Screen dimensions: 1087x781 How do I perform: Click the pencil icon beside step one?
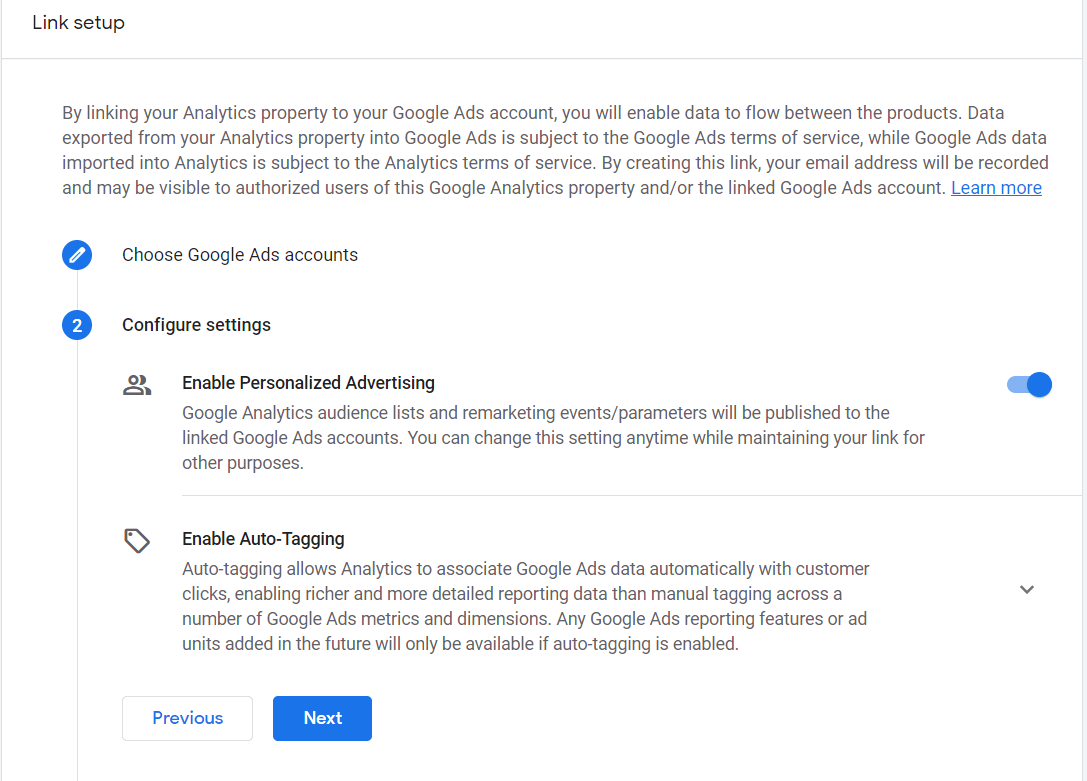(77, 255)
